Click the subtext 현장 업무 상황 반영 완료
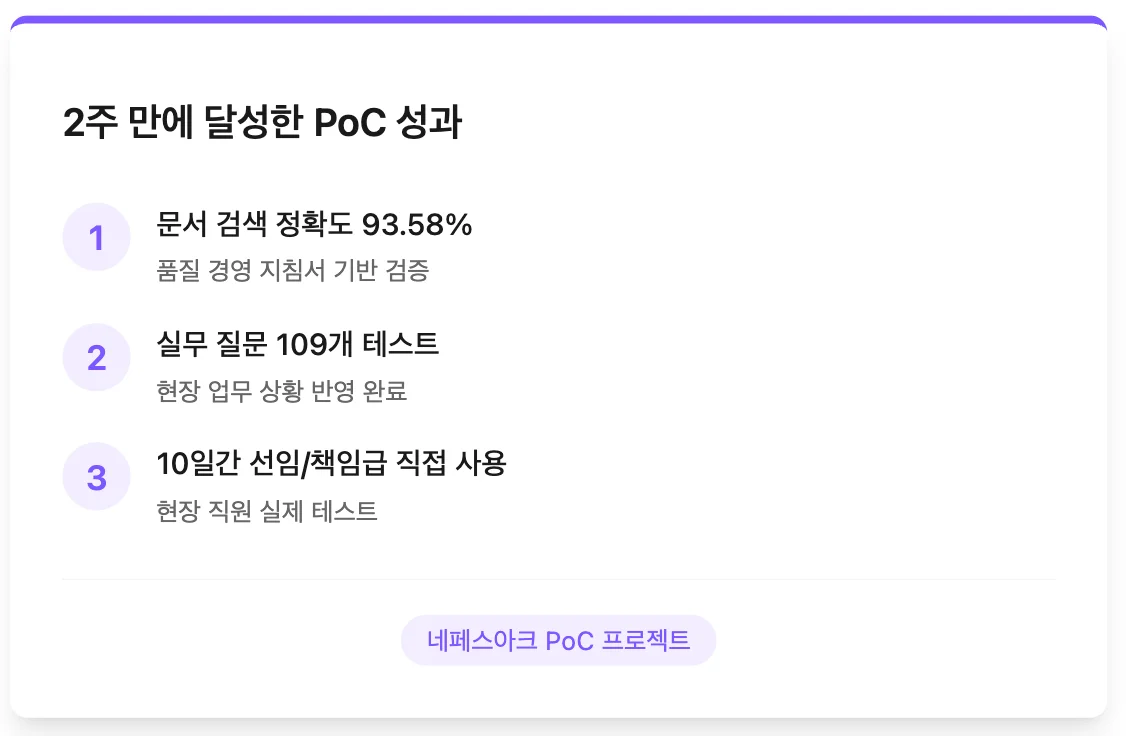 [x=282, y=391]
